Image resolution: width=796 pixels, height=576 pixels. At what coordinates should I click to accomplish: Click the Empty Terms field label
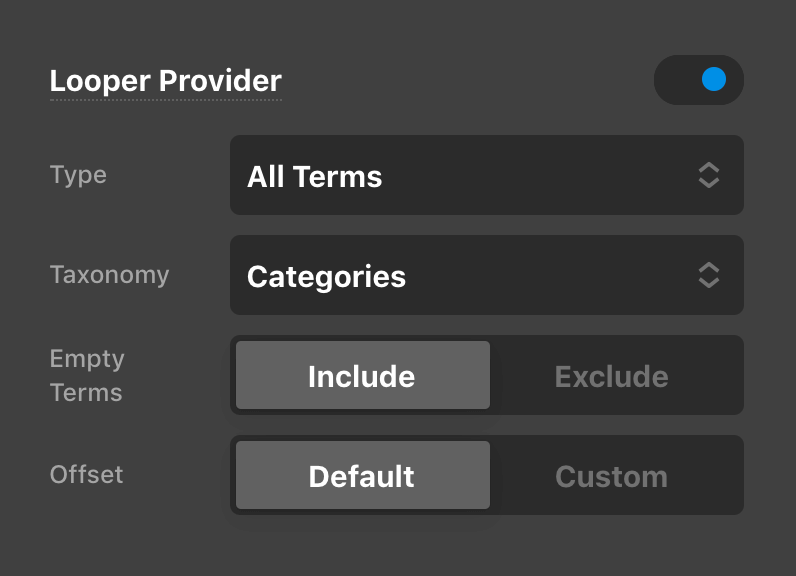coord(87,375)
